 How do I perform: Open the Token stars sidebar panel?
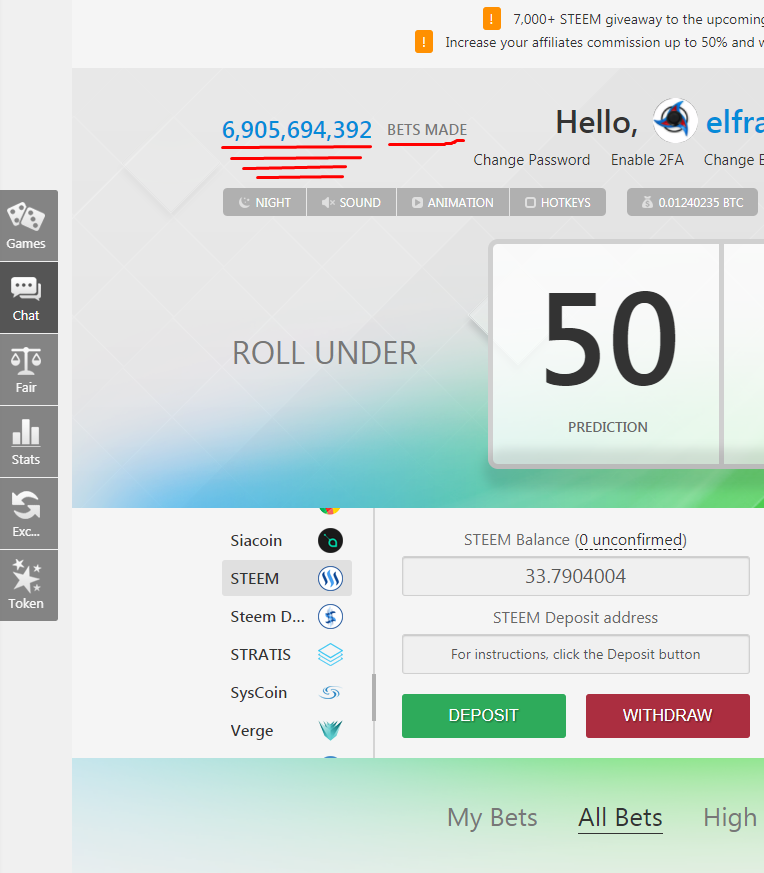pyautogui.click(x=28, y=585)
